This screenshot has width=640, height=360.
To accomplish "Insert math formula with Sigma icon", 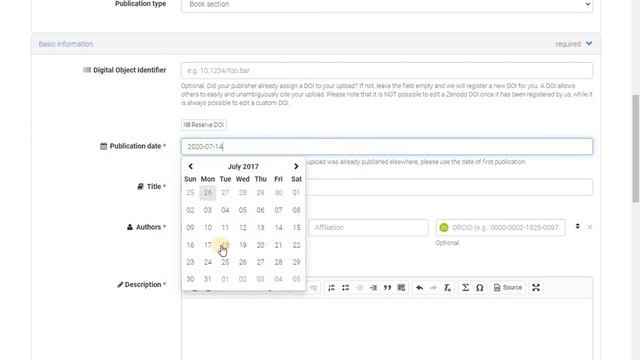I will coord(465,288).
